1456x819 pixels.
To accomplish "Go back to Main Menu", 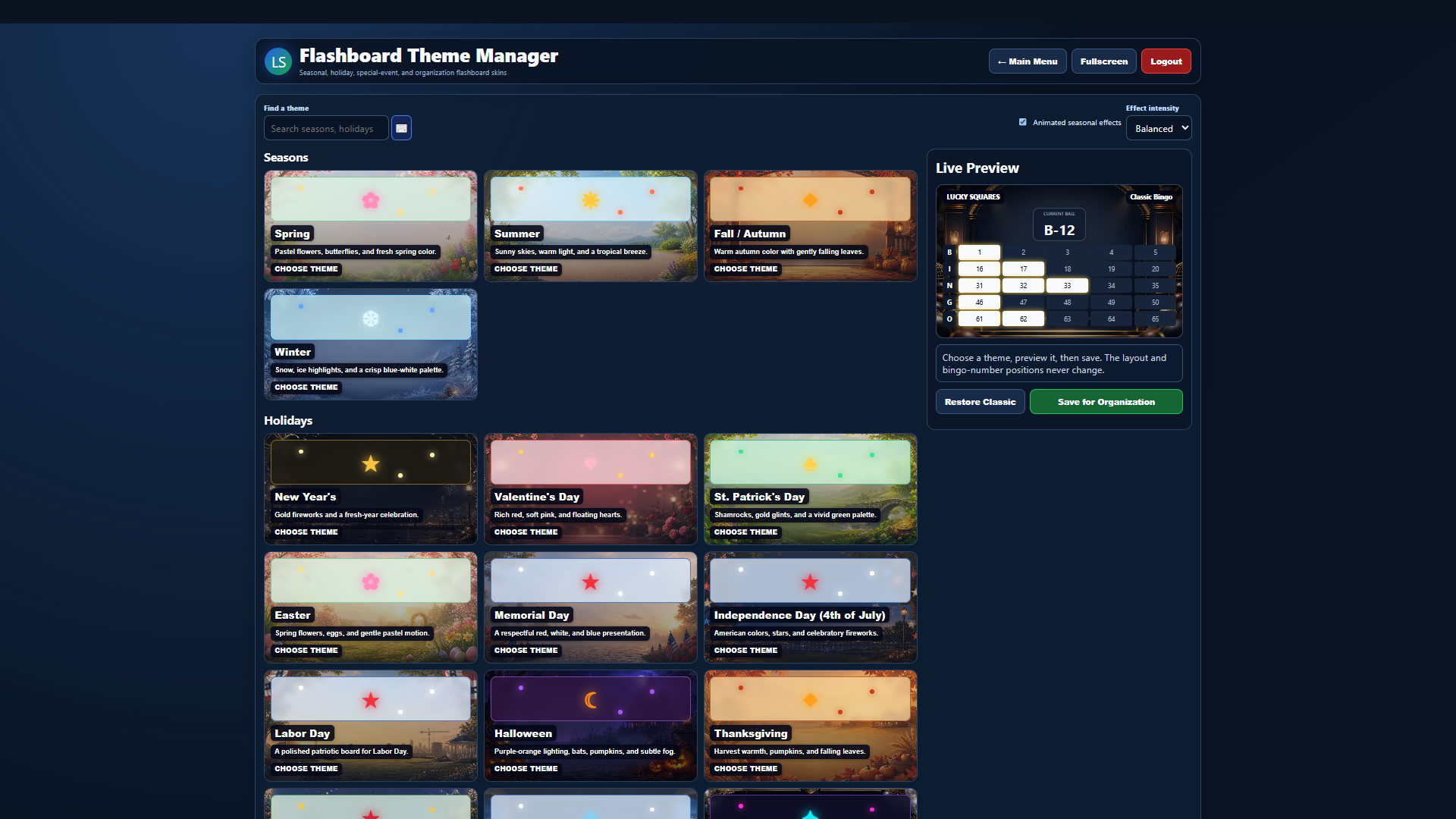I will click(x=1028, y=61).
